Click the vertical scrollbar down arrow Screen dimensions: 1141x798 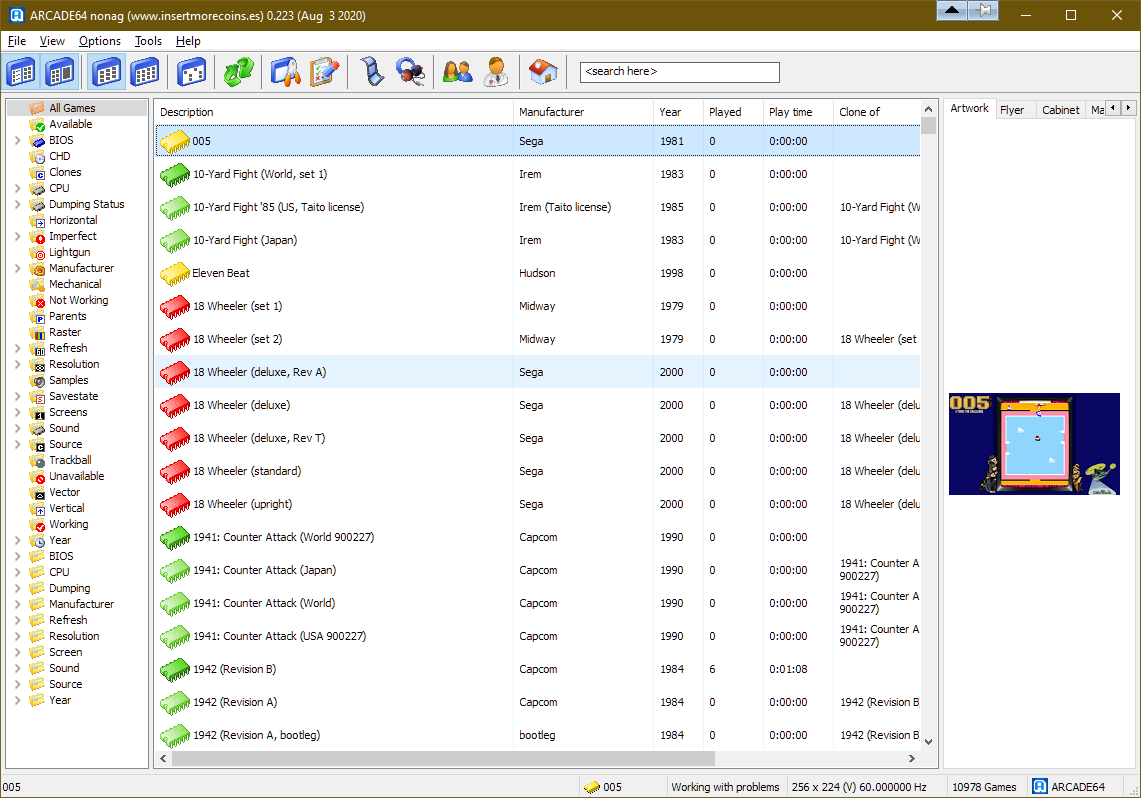pyautogui.click(x=928, y=741)
